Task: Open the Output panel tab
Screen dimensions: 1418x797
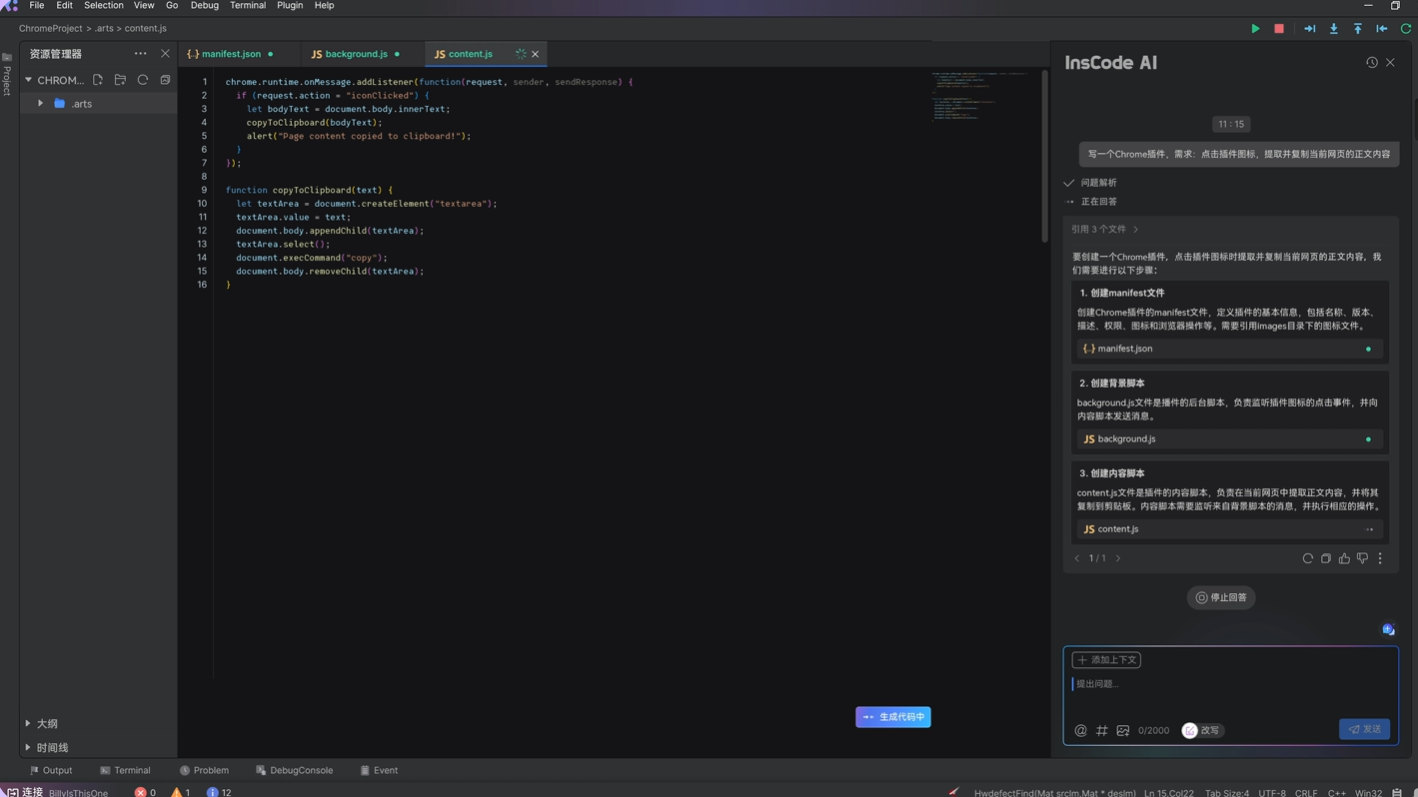Action: [51, 771]
